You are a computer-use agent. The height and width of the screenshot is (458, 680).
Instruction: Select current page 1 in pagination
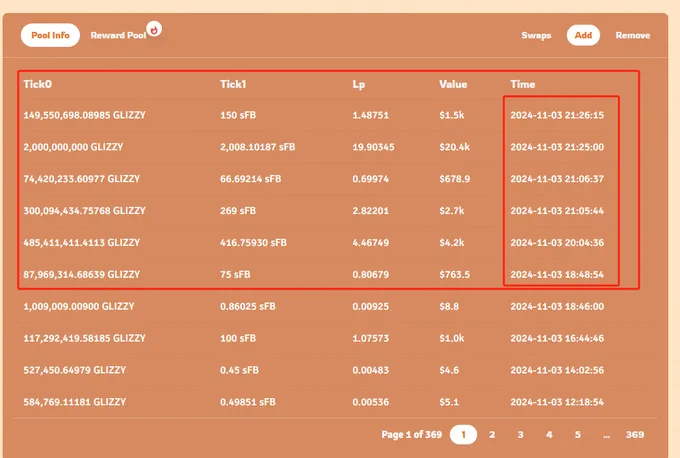(x=463, y=435)
